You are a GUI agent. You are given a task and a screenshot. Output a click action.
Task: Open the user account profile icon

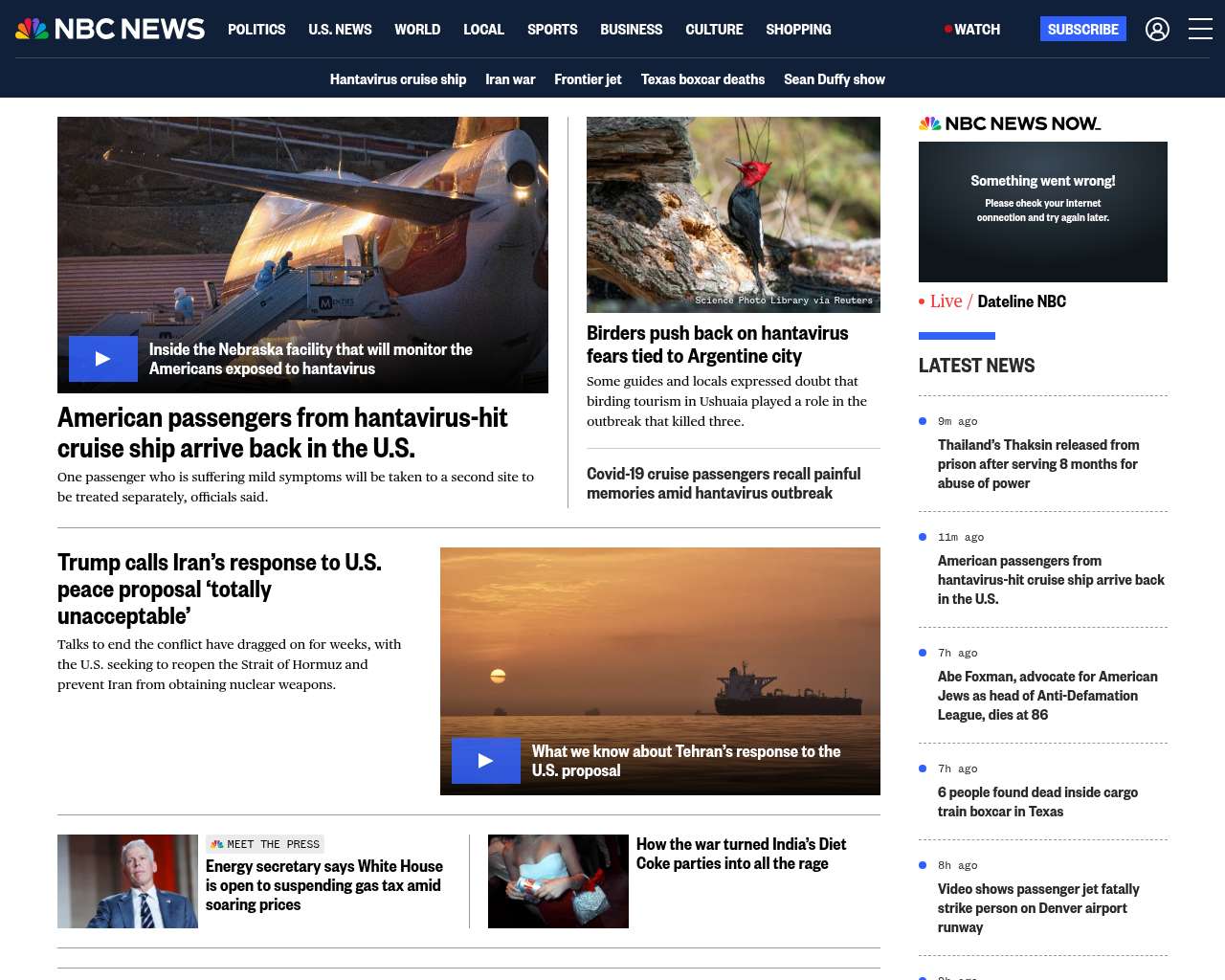pyautogui.click(x=1157, y=30)
